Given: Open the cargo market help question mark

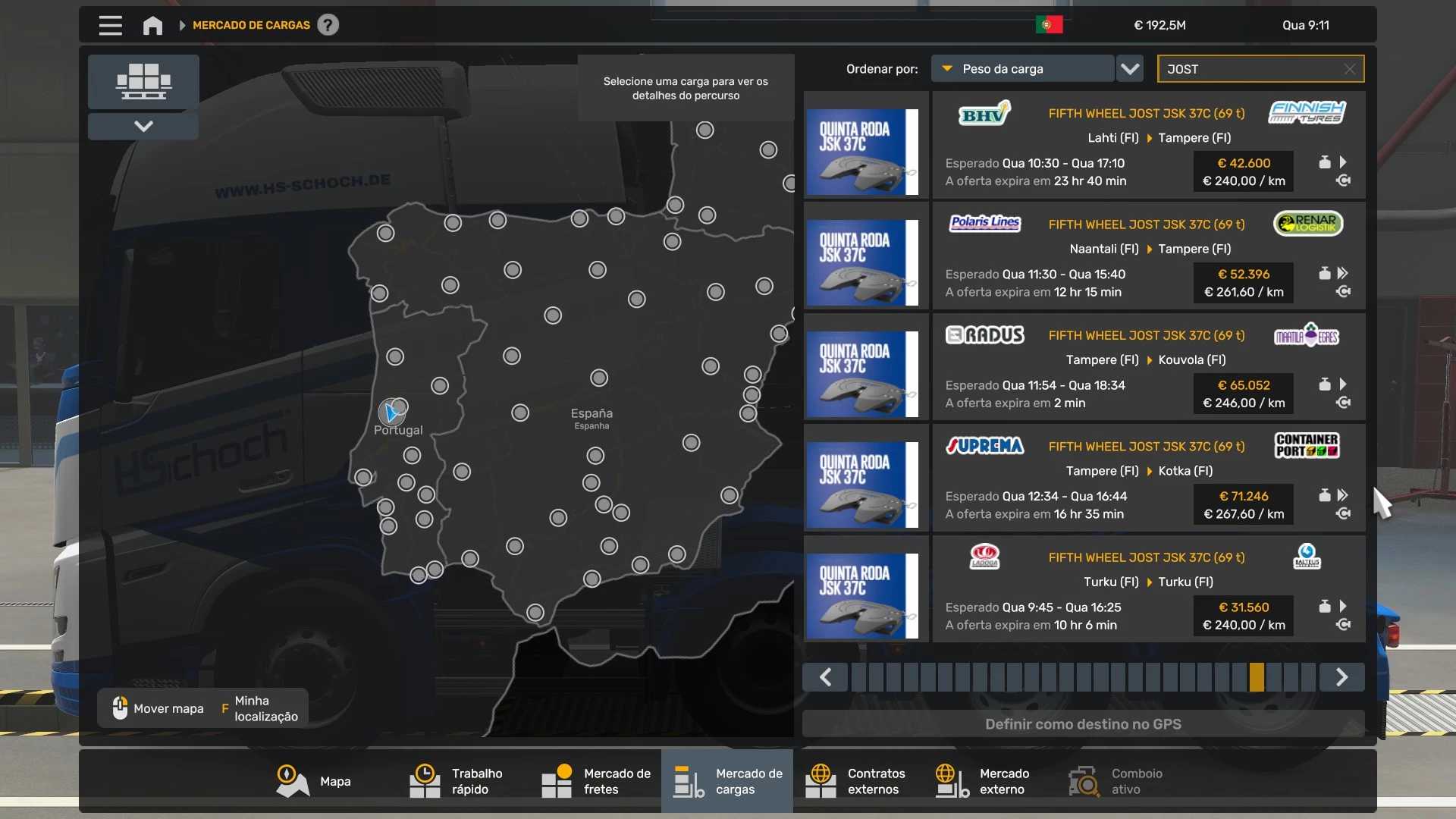Looking at the screenshot, I should pos(328,25).
